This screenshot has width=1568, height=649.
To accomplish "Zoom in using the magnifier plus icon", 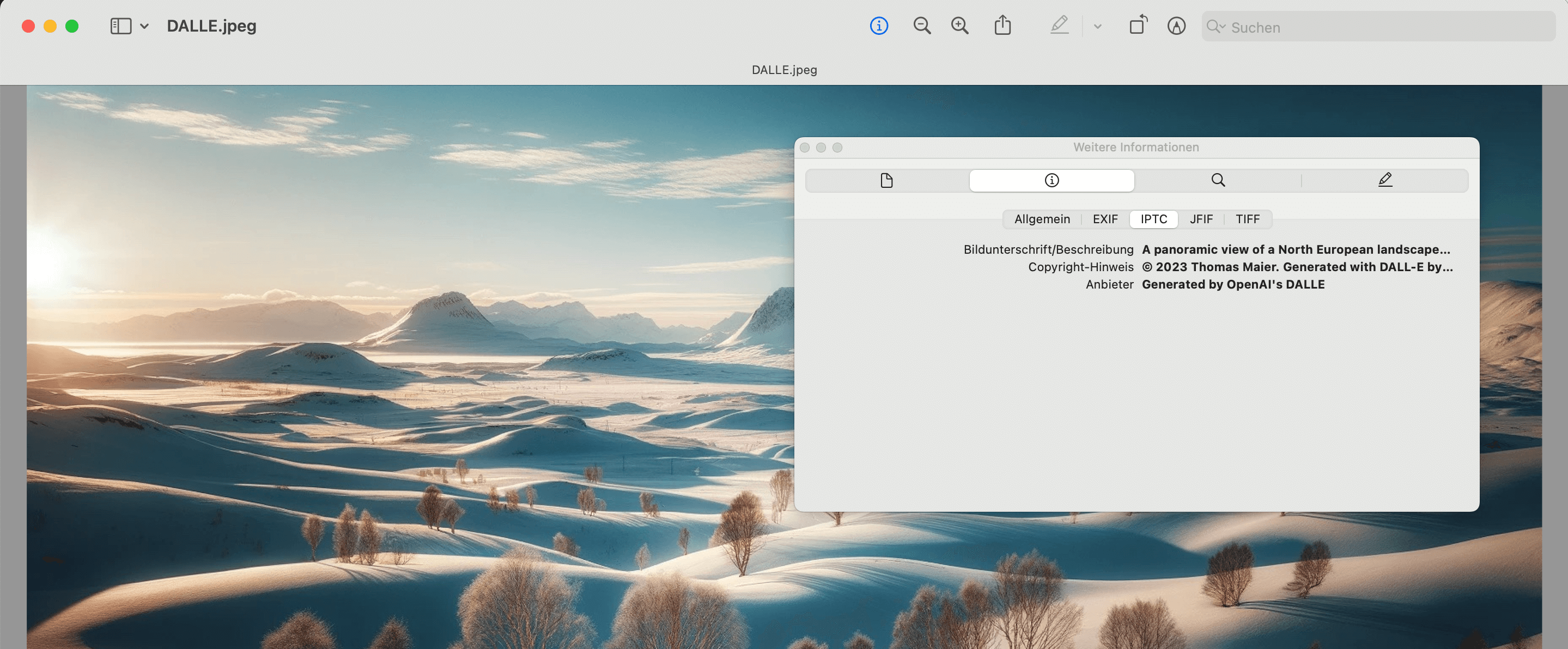I will (959, 26).
